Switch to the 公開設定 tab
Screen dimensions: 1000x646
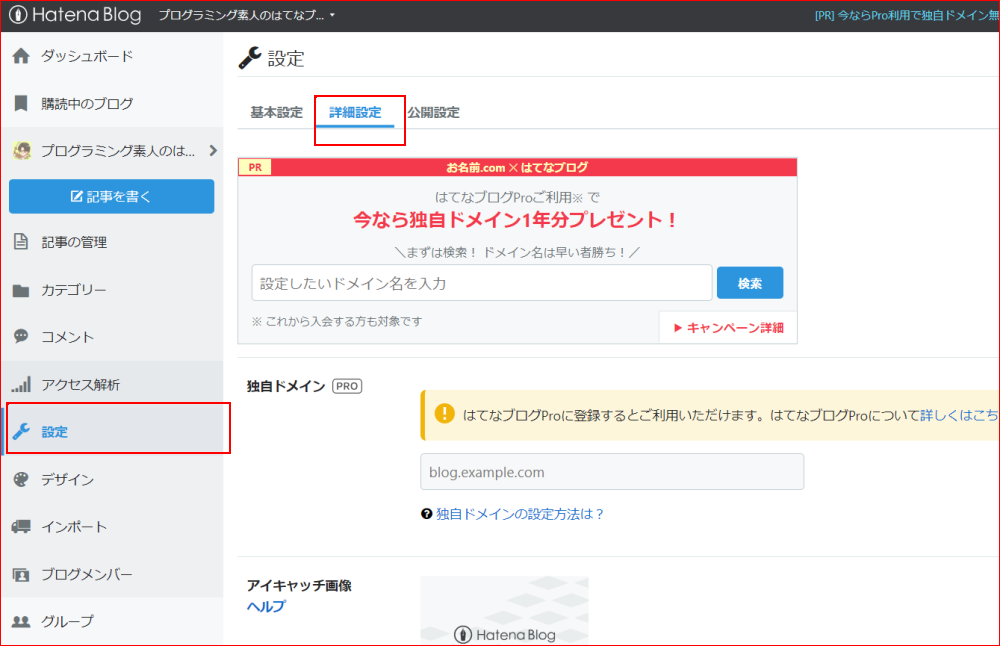coord(434,112)
